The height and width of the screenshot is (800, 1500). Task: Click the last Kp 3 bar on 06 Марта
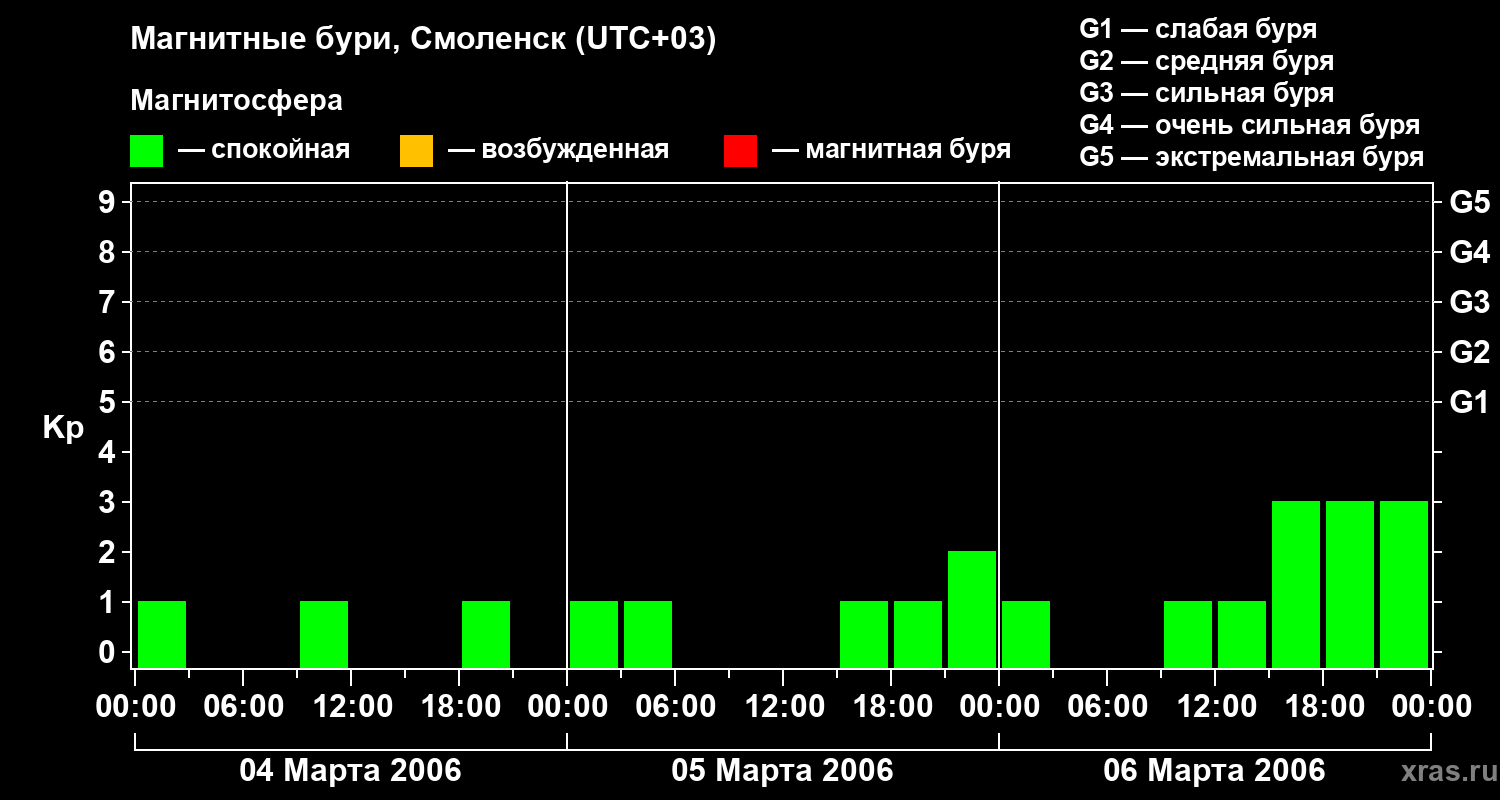1404,584
